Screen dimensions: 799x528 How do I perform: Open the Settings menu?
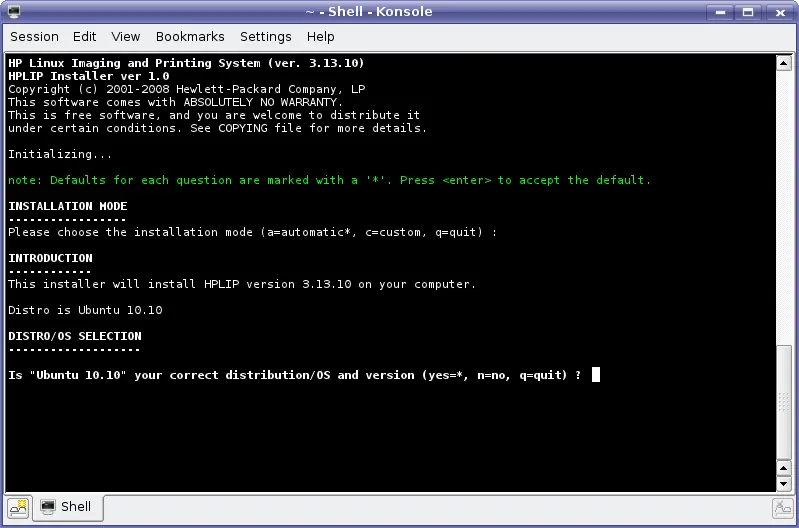pyautogui.click(x=265, y=37)
